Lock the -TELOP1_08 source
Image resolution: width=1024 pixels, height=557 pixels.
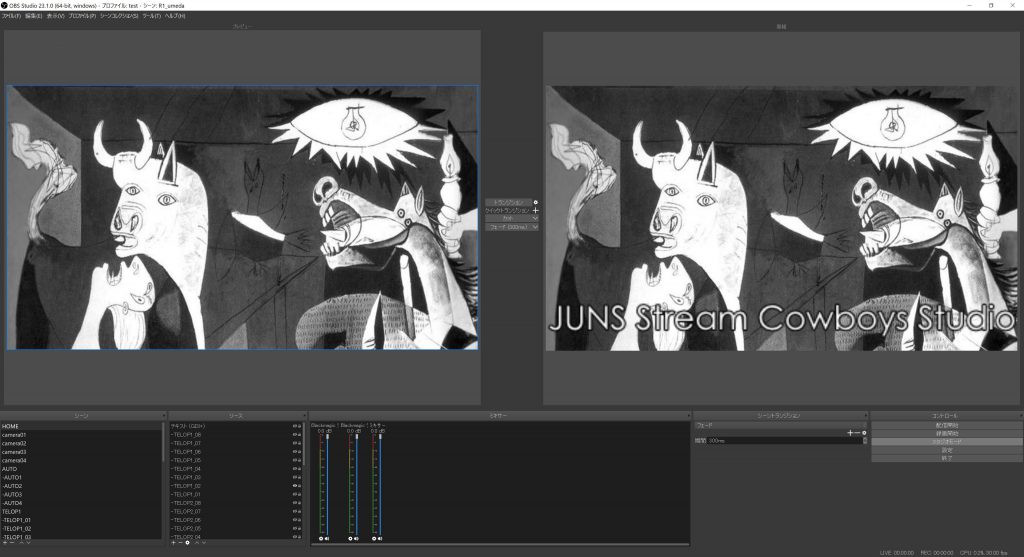coord(300,434)
